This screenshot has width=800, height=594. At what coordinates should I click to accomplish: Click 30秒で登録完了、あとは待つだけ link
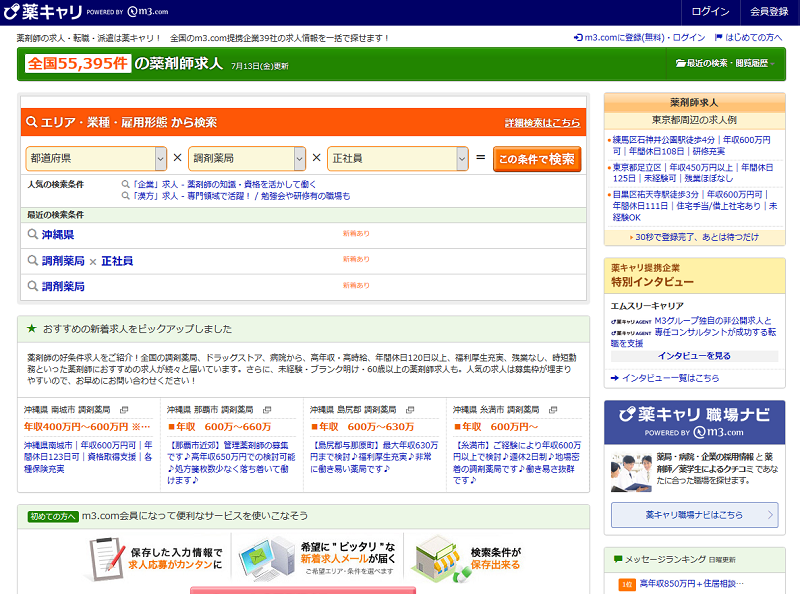697,237
